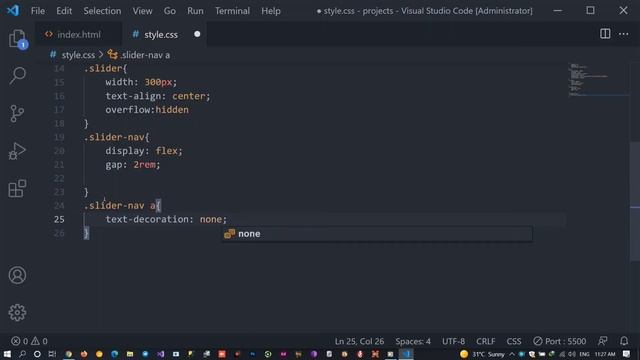Viewport: 640px width, 360px height.
Task: Click on 'text-align: center;' line
Action: click(x=158, y=96)
